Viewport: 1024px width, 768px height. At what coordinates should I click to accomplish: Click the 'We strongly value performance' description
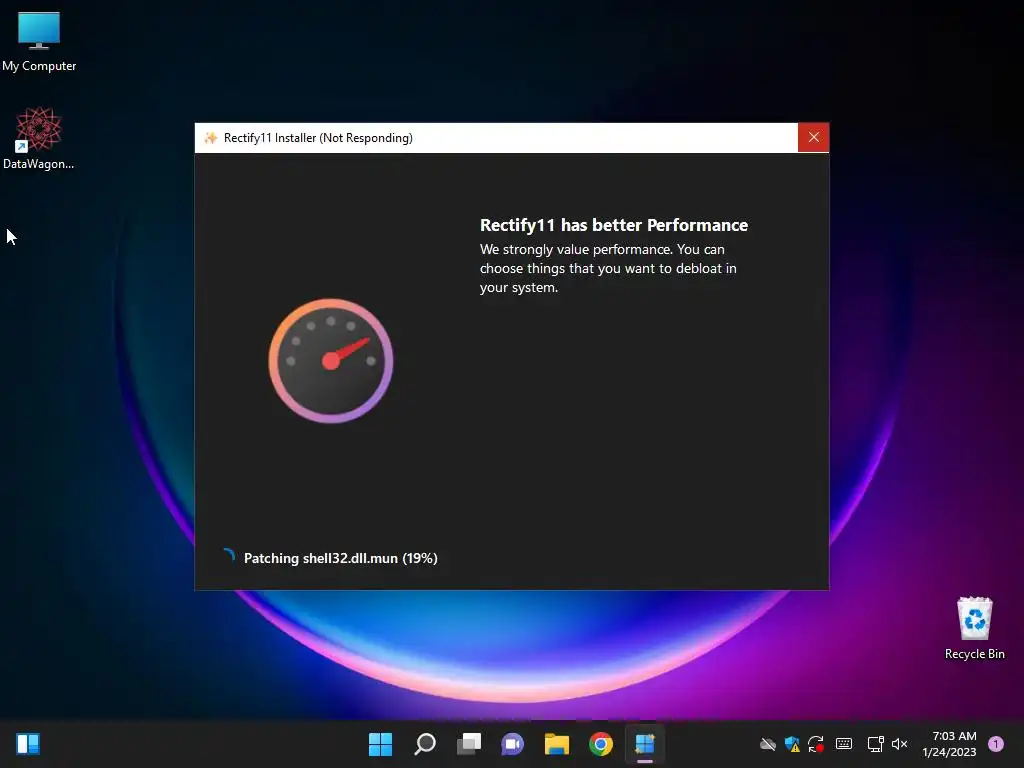coord(608,268)
